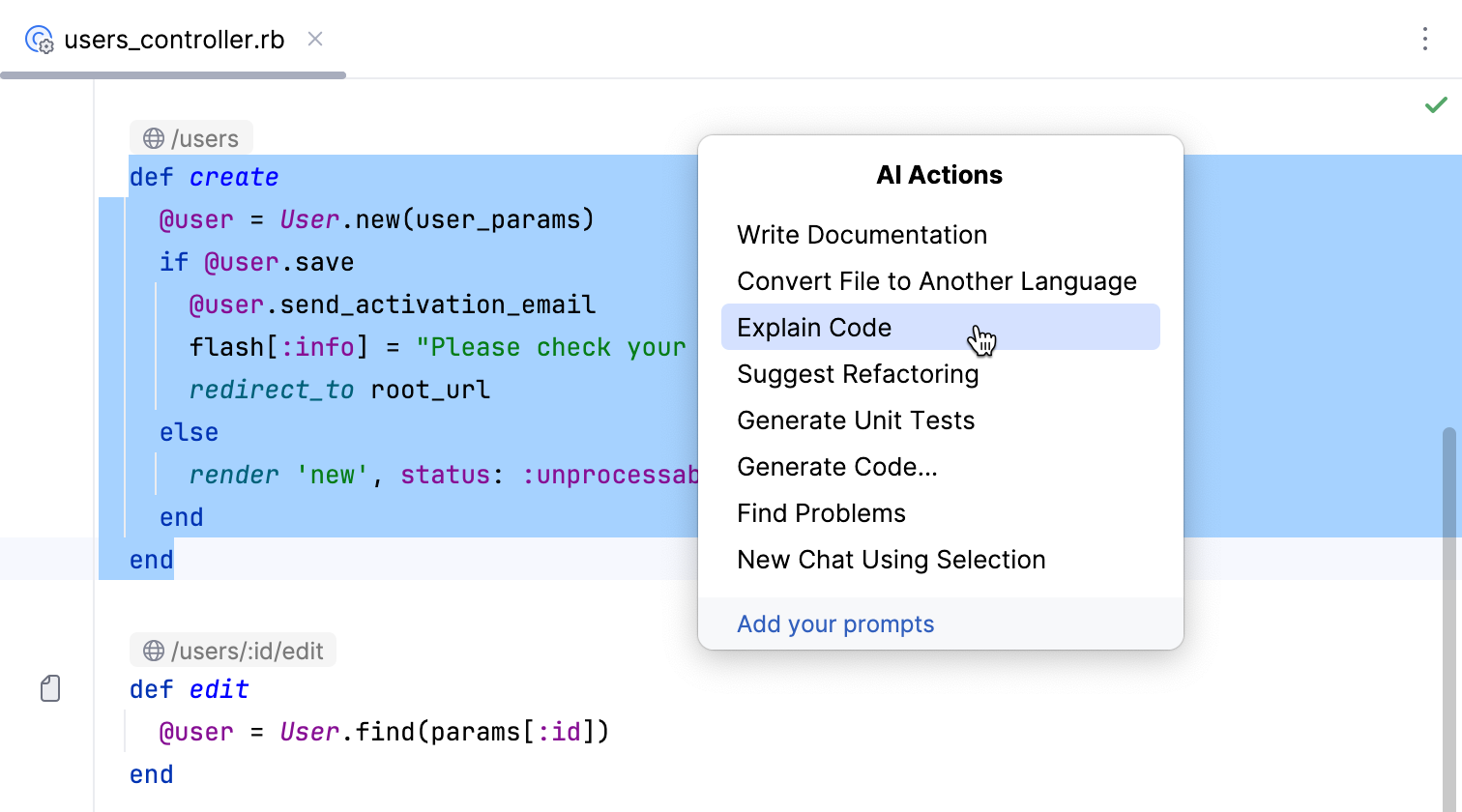Click the AI Assistant icon in the file tab
Screen dimensions: 1462x812
40,39
